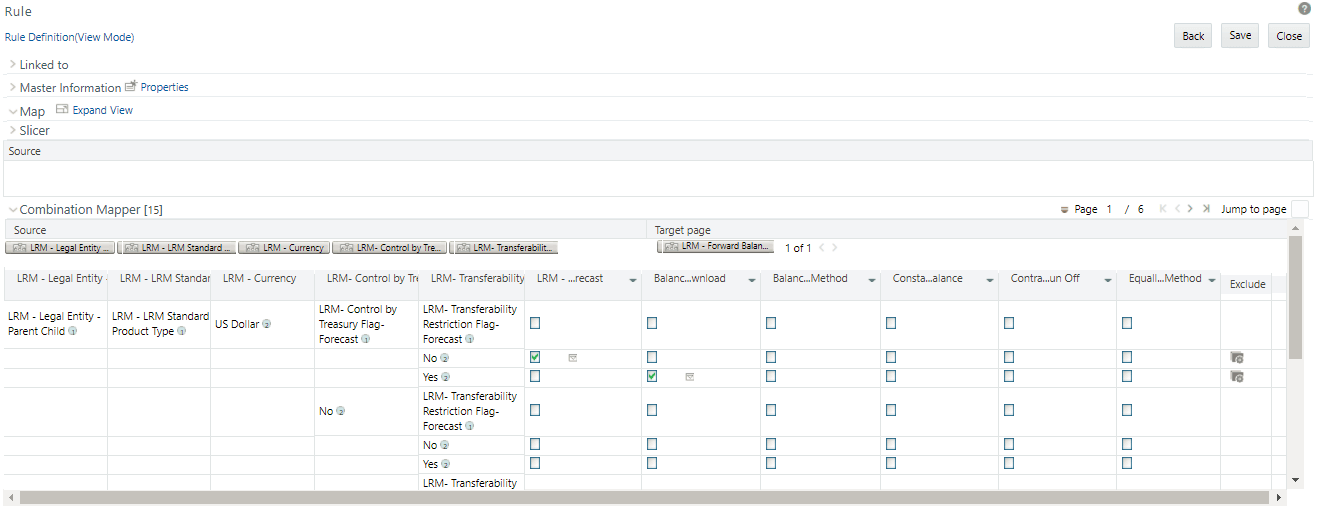Select the LRM - Currency source chip
This screenshot has height=521, width=1319.
coord(285,247)
